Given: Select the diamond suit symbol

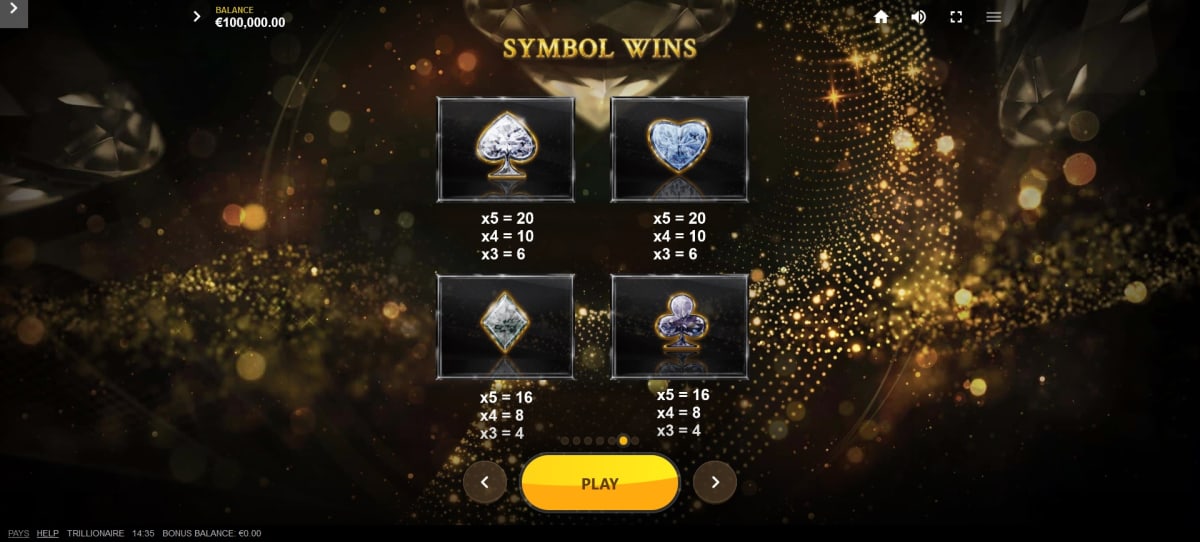Looking at the screenshot, I should coord(506,326).
